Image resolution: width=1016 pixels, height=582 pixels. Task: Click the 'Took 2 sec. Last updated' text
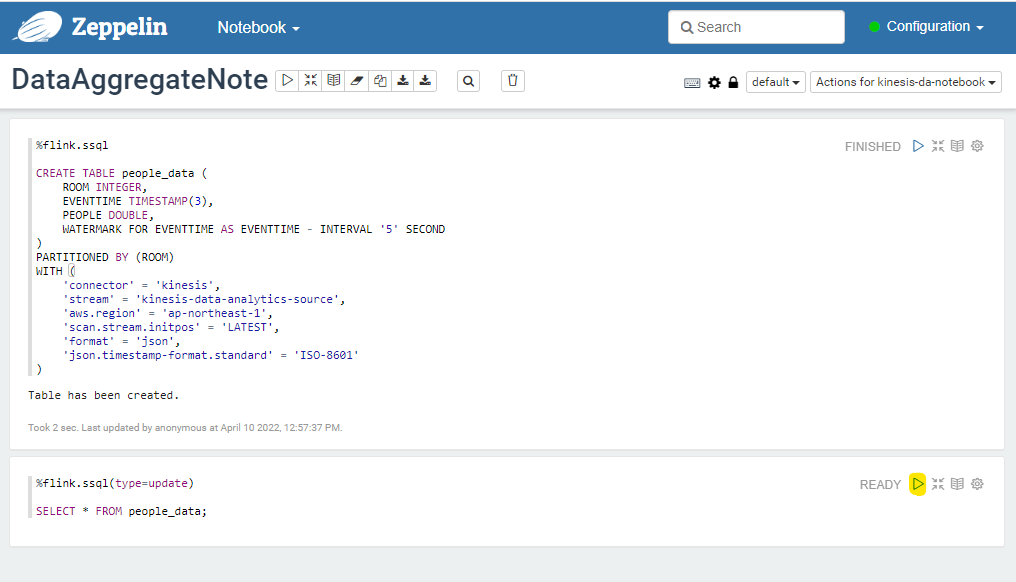pos(185,428)
